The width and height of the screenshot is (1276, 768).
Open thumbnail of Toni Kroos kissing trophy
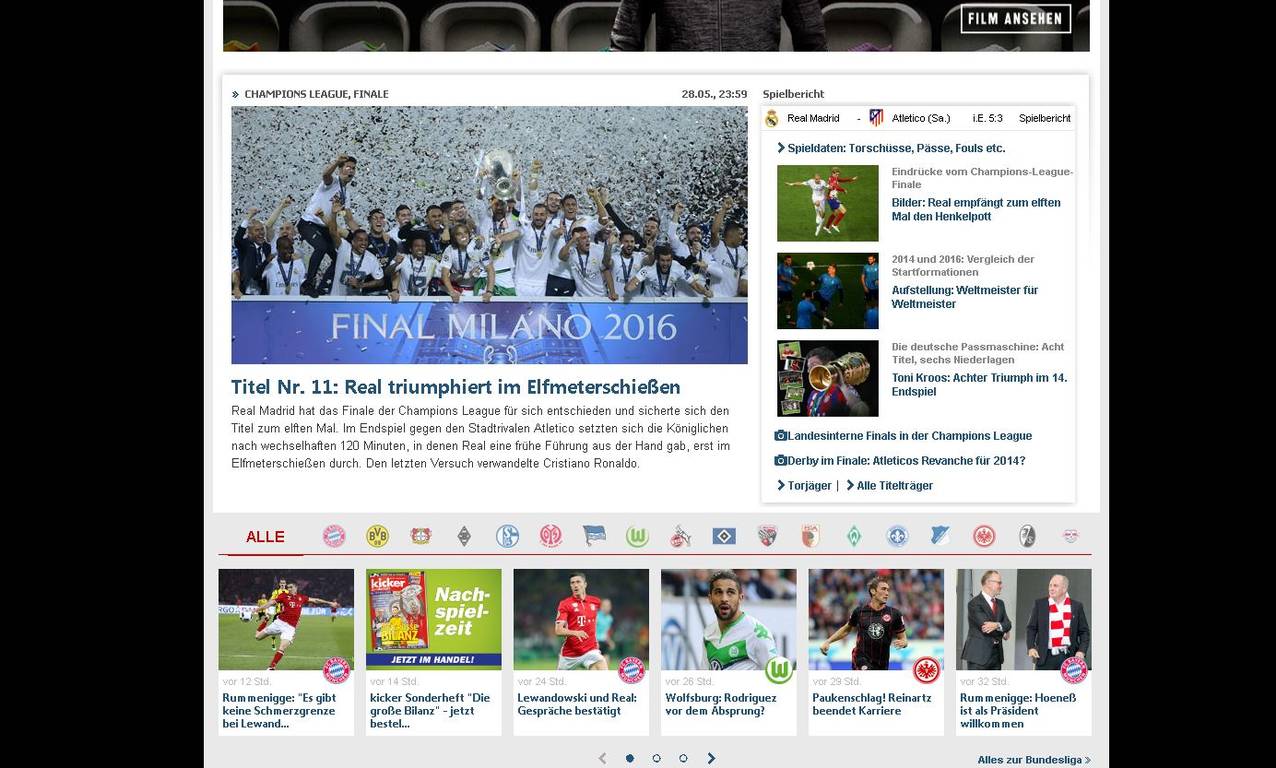[828, 378]
